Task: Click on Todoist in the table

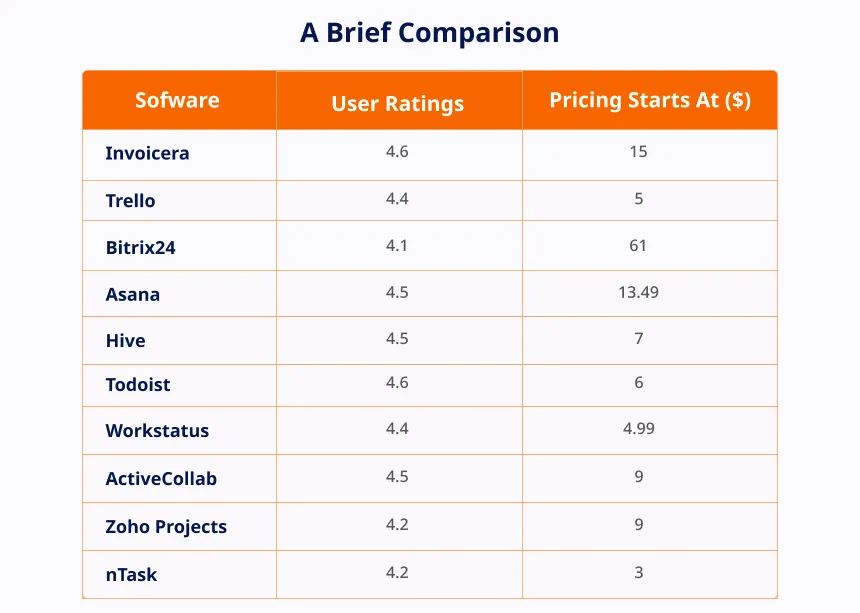Action: 138,384
